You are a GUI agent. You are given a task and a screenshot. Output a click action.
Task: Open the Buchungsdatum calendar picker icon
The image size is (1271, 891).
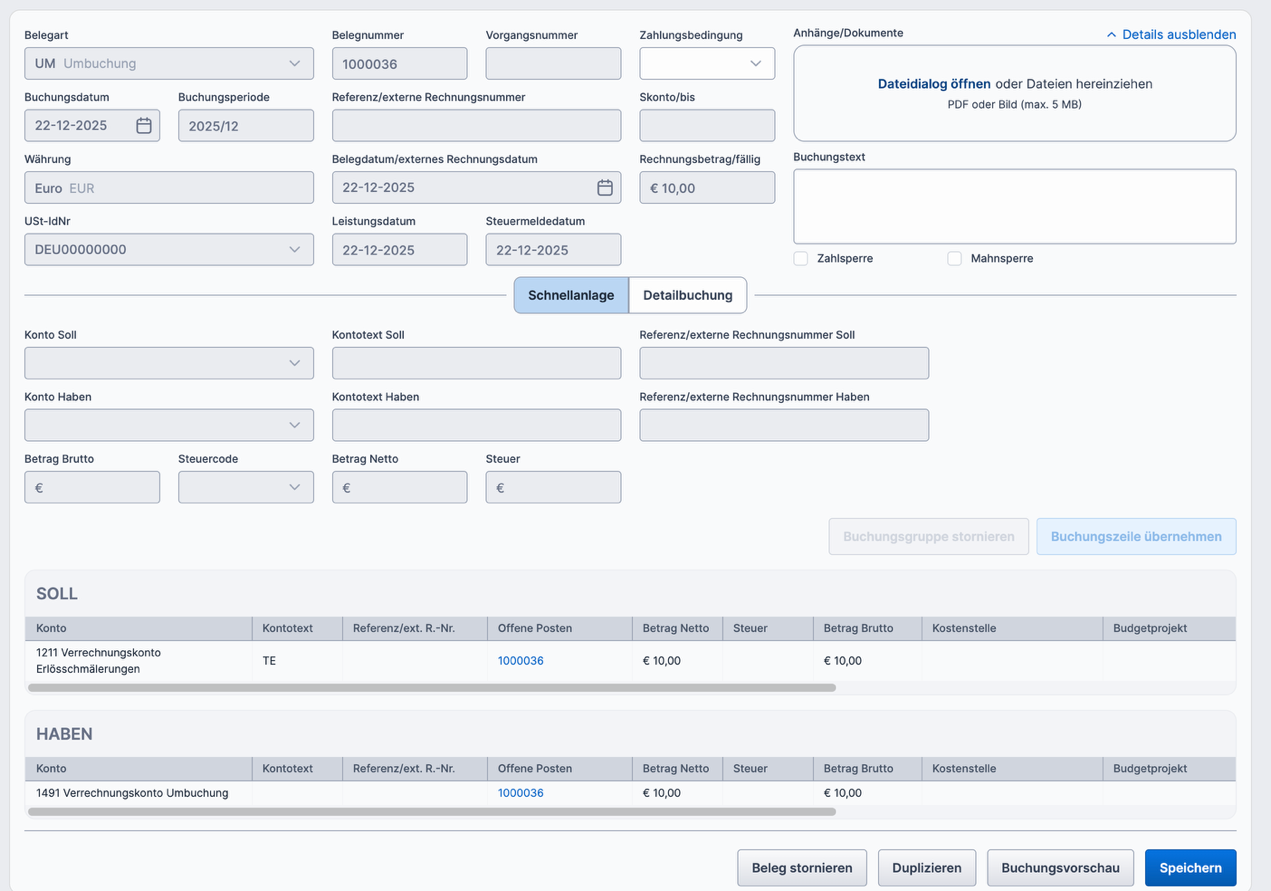(x=144, y=126)
